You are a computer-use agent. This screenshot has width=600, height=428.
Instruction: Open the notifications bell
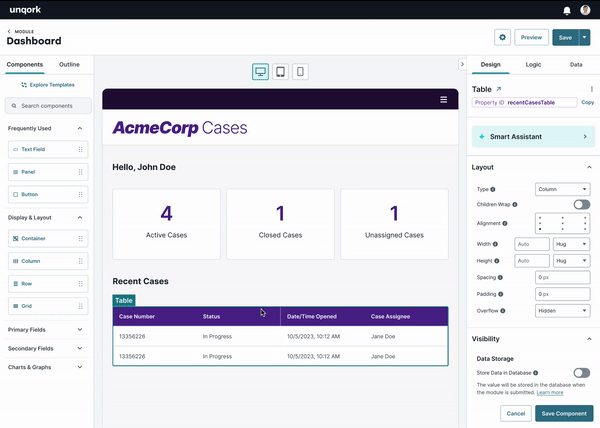[x=567, y=10]
